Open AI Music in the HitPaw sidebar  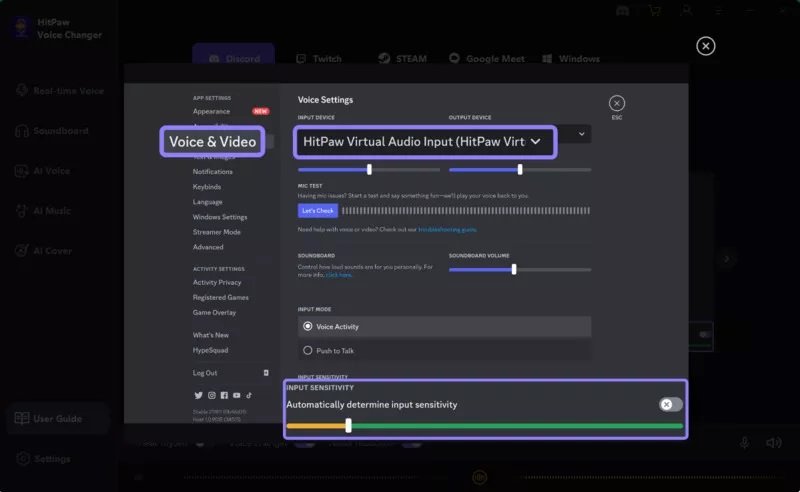[43, 211]
